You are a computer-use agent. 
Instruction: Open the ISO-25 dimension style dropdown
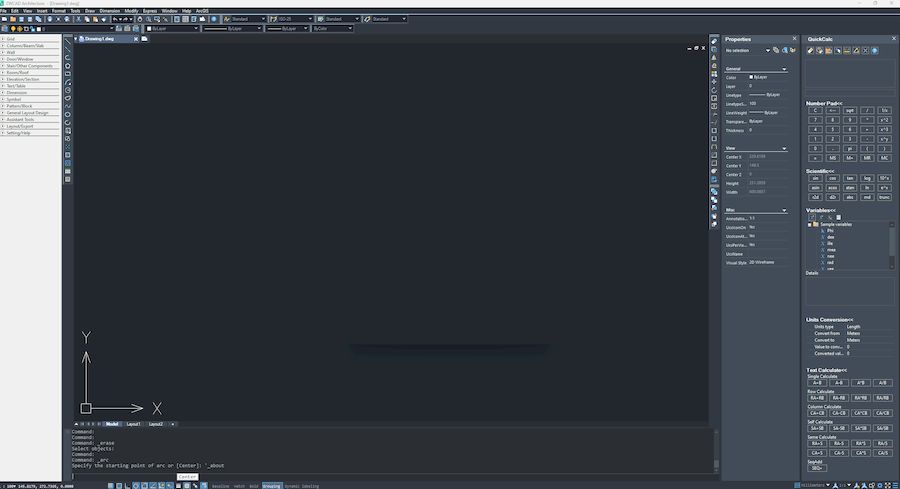pyautogui.click(x=310, y=19)
